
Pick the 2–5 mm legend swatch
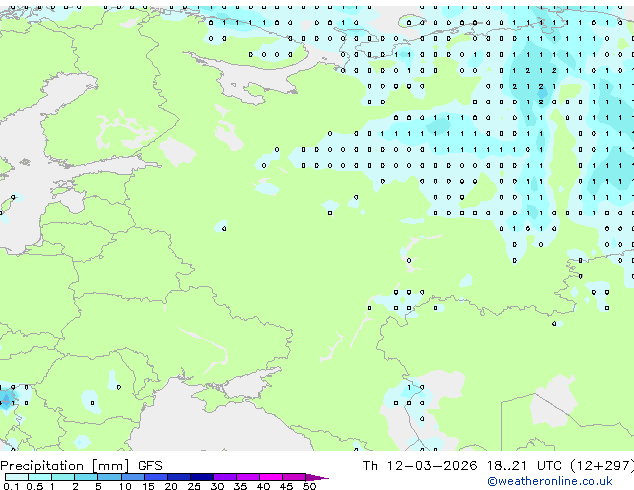click(x=86, y=477)
